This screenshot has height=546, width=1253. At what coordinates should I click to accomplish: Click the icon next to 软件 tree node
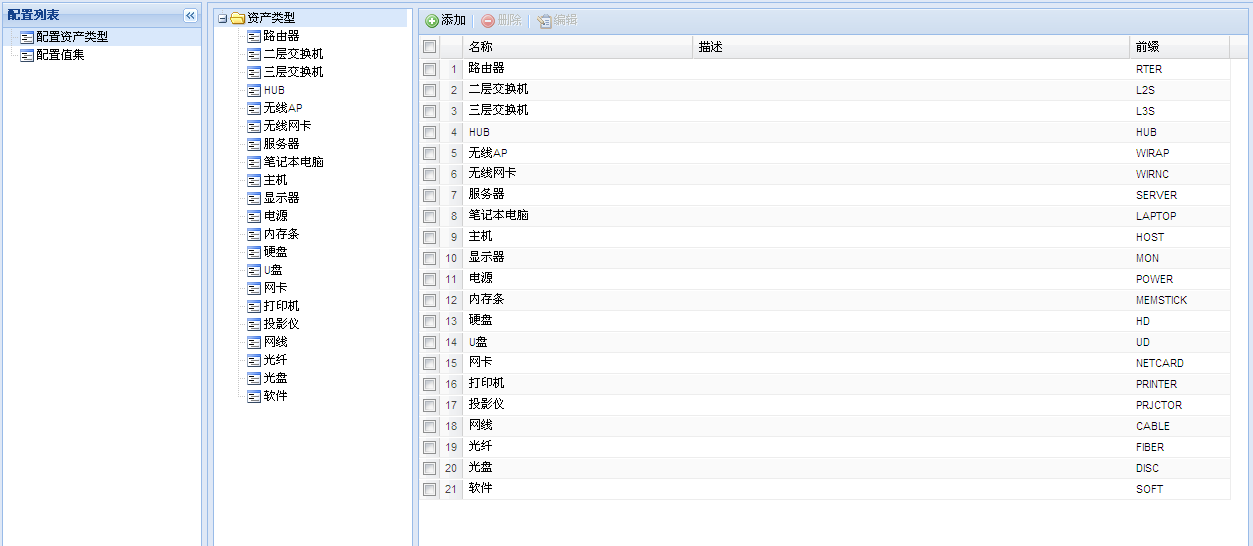pos(254,396)
